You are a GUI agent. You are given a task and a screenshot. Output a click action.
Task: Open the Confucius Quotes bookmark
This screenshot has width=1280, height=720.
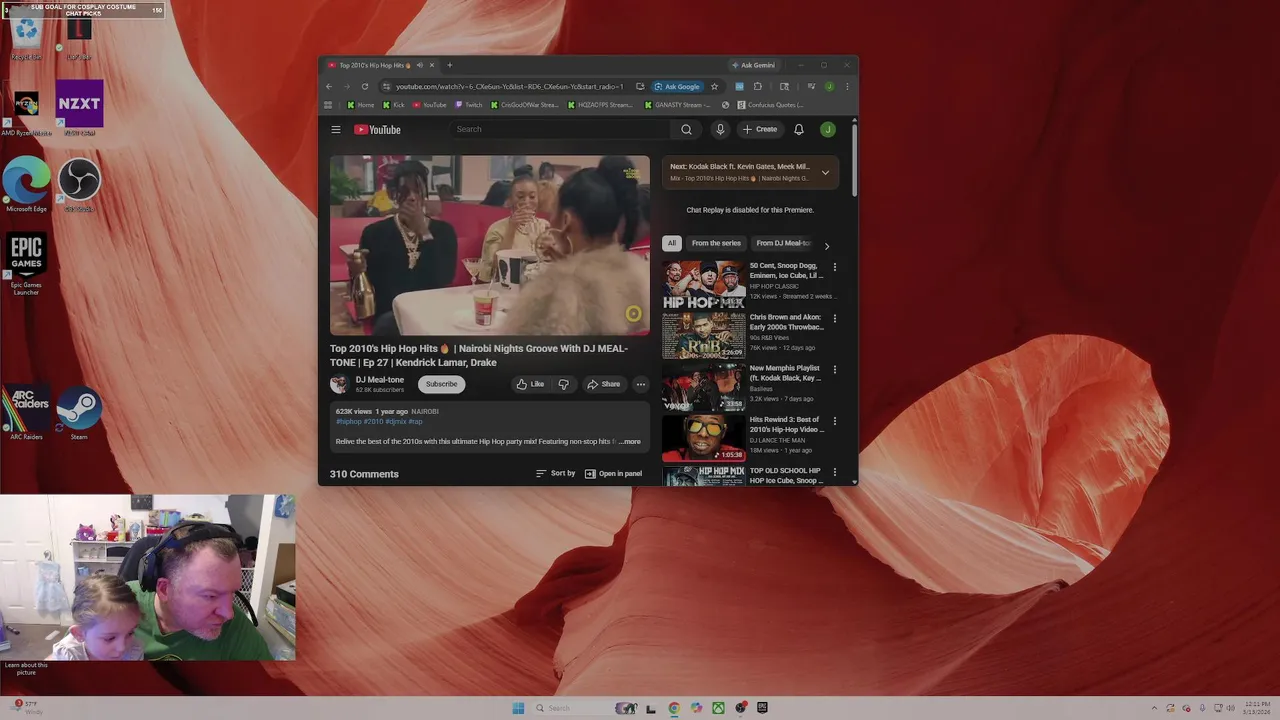point(769,104)
